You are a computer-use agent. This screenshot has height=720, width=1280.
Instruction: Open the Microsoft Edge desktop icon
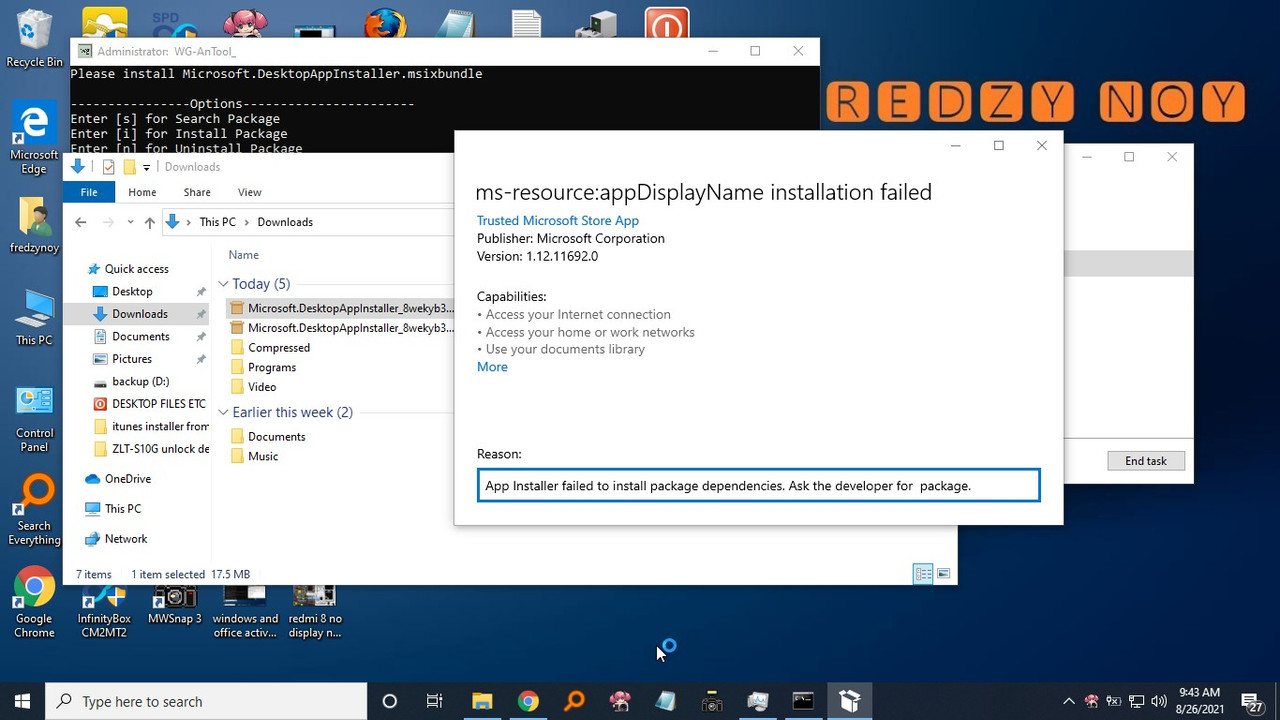[x=34, y=138]
